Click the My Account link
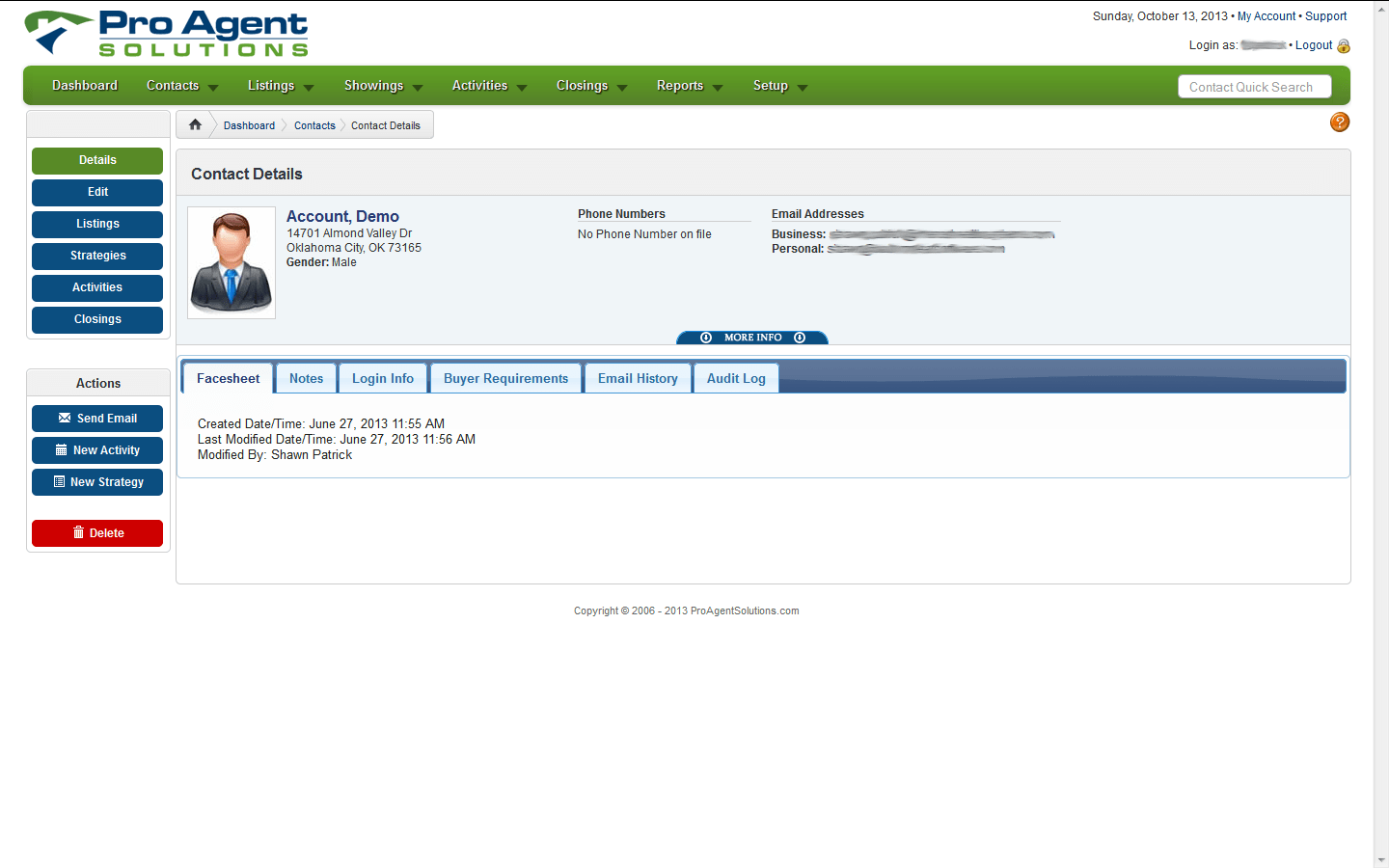Viewport: 1389px width, 868px height. coord(1266,16)
